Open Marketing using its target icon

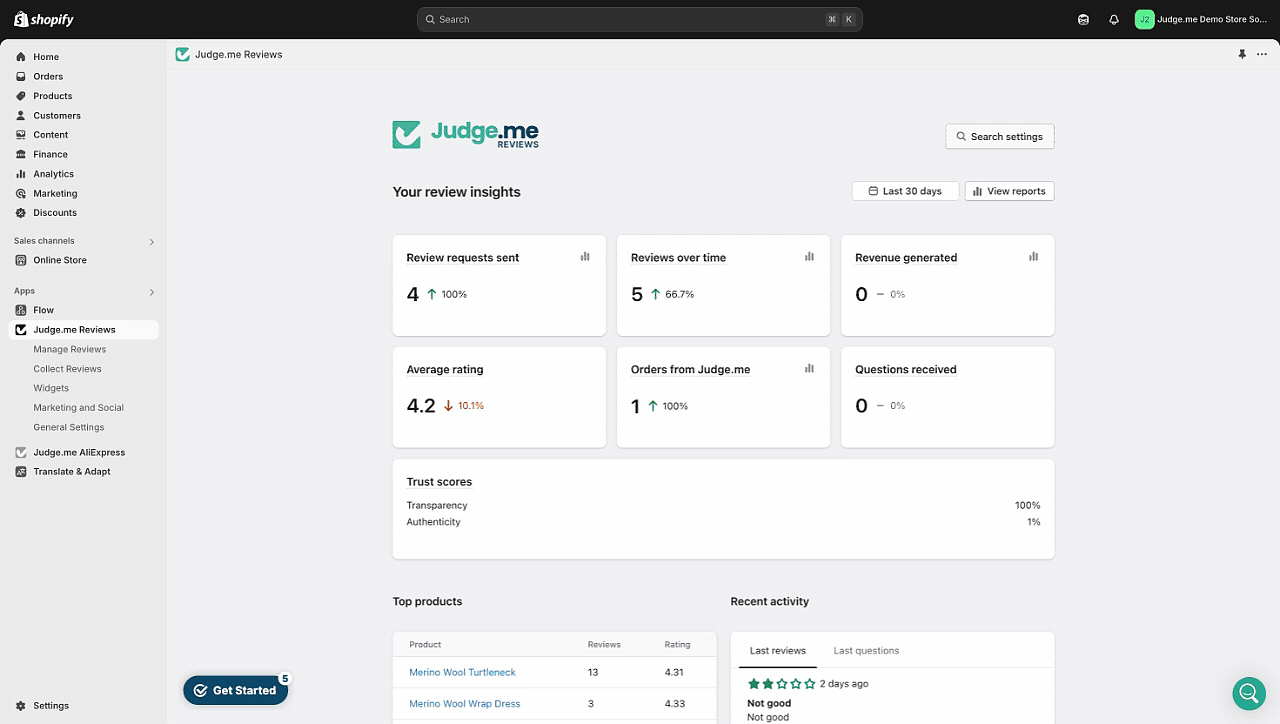tap(21, 193)
